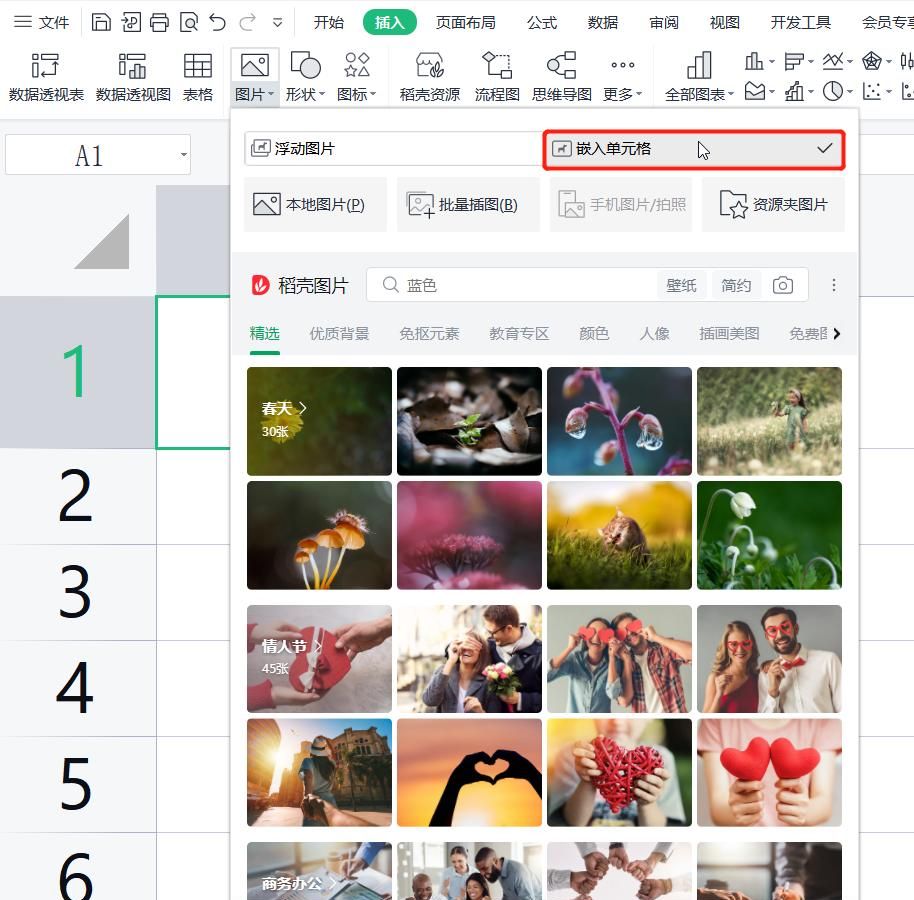Image resolution: width=914 pixels, height=900 pixels.
Task: Select the 人像 category tab
Action: pyautogui.click(x=655, y=334)
